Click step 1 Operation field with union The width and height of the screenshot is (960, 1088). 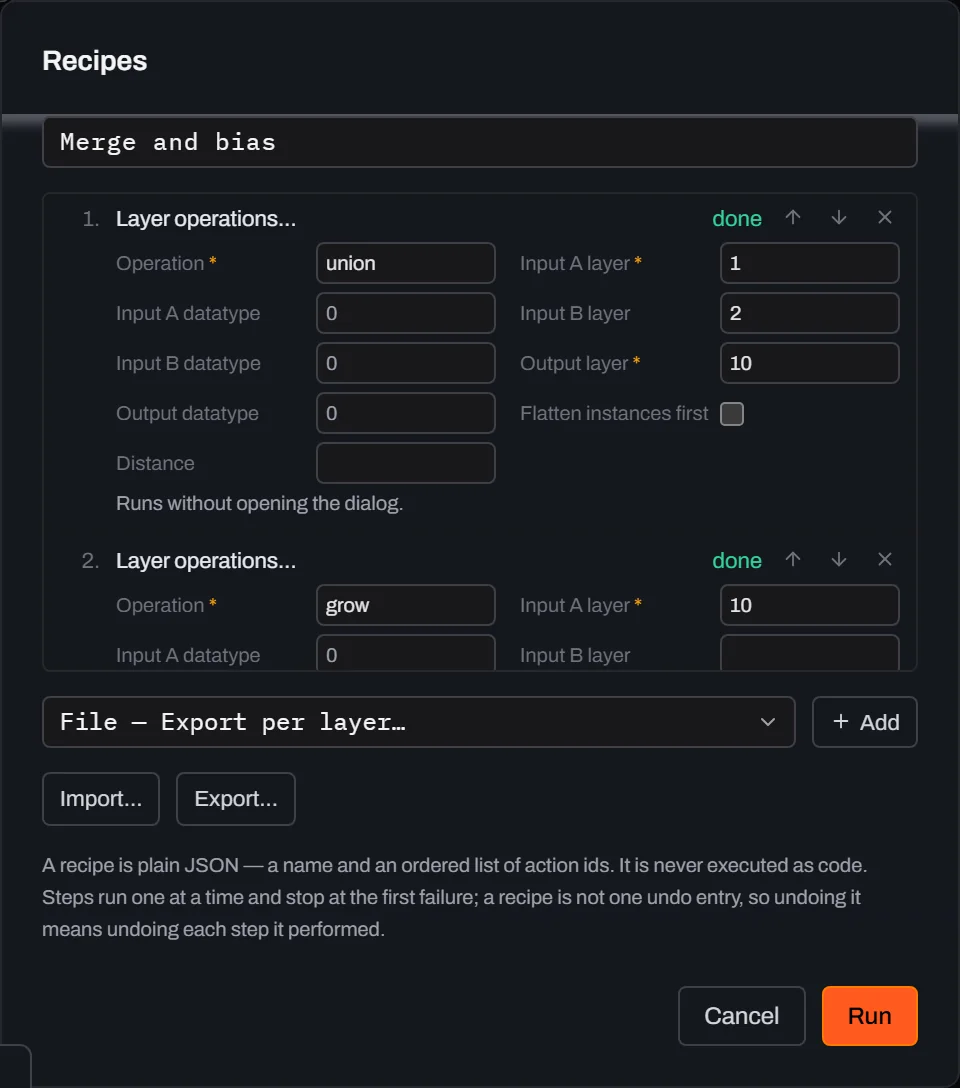click(406, 263)
